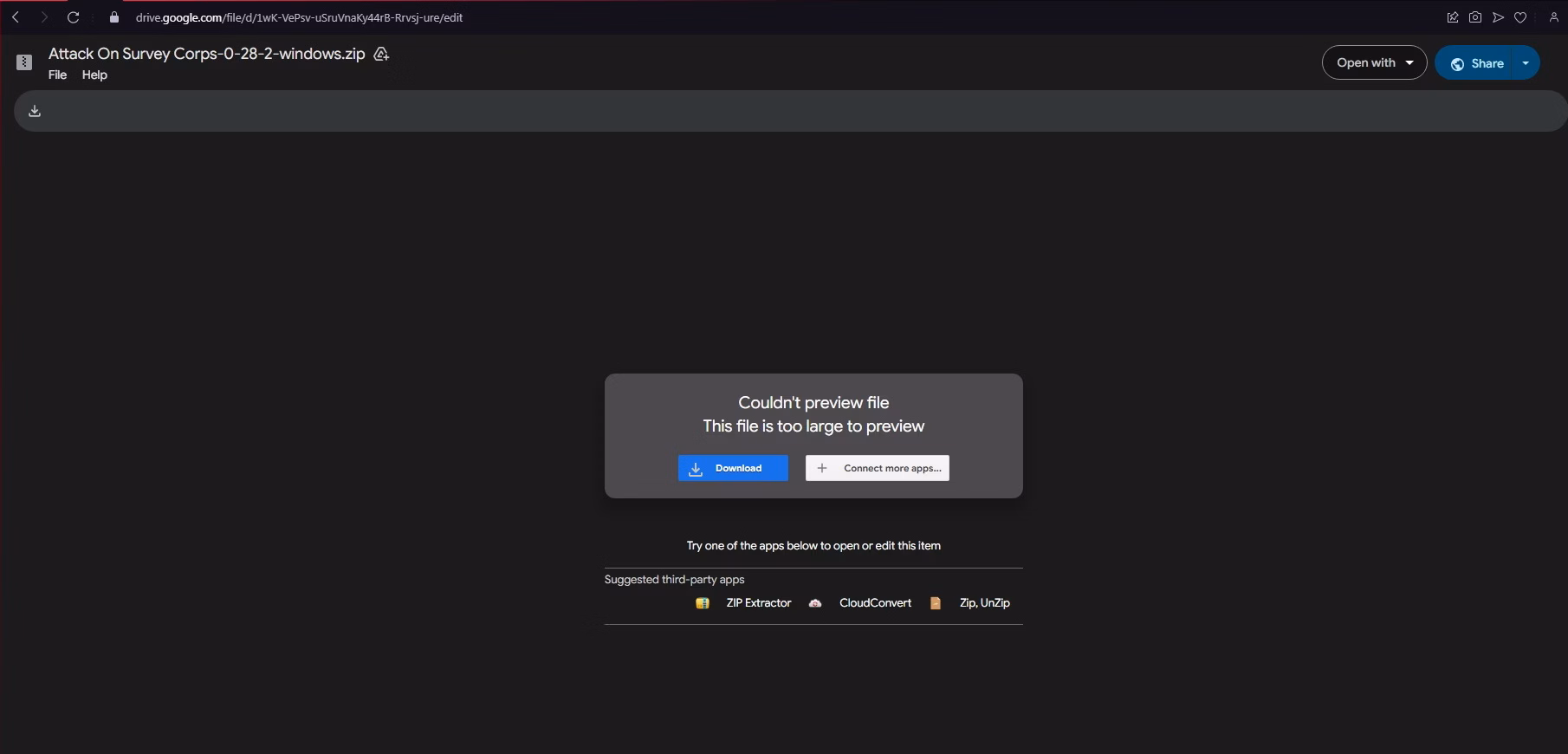The width and height of the screenshot is (1568, 754).
Task: Click the download icon in the toolbar
Action: 35,111
